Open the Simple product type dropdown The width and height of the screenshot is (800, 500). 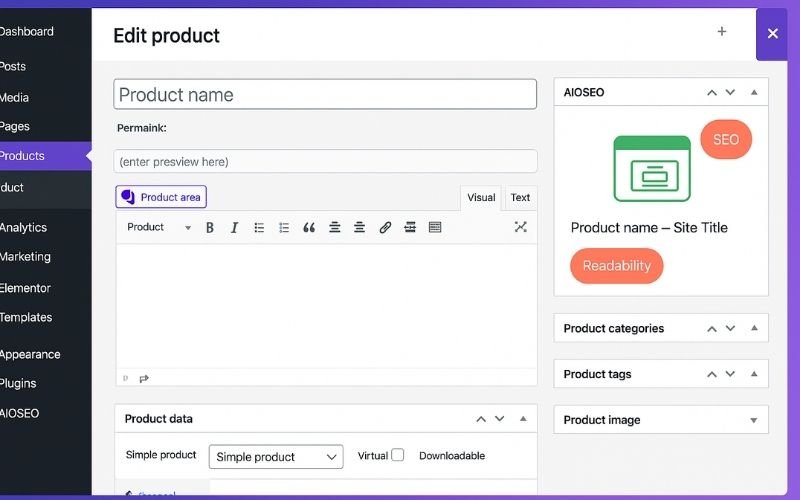(276, 457)
